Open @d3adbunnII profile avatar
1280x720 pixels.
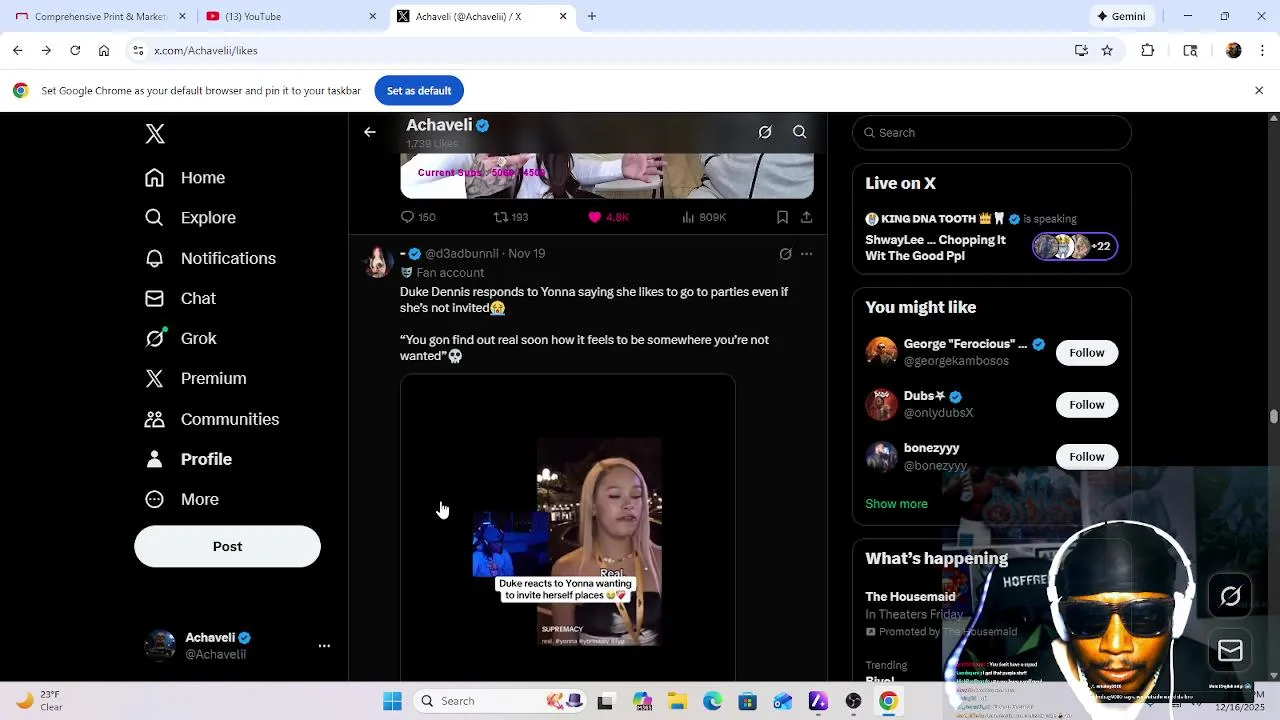coord(378,261)
